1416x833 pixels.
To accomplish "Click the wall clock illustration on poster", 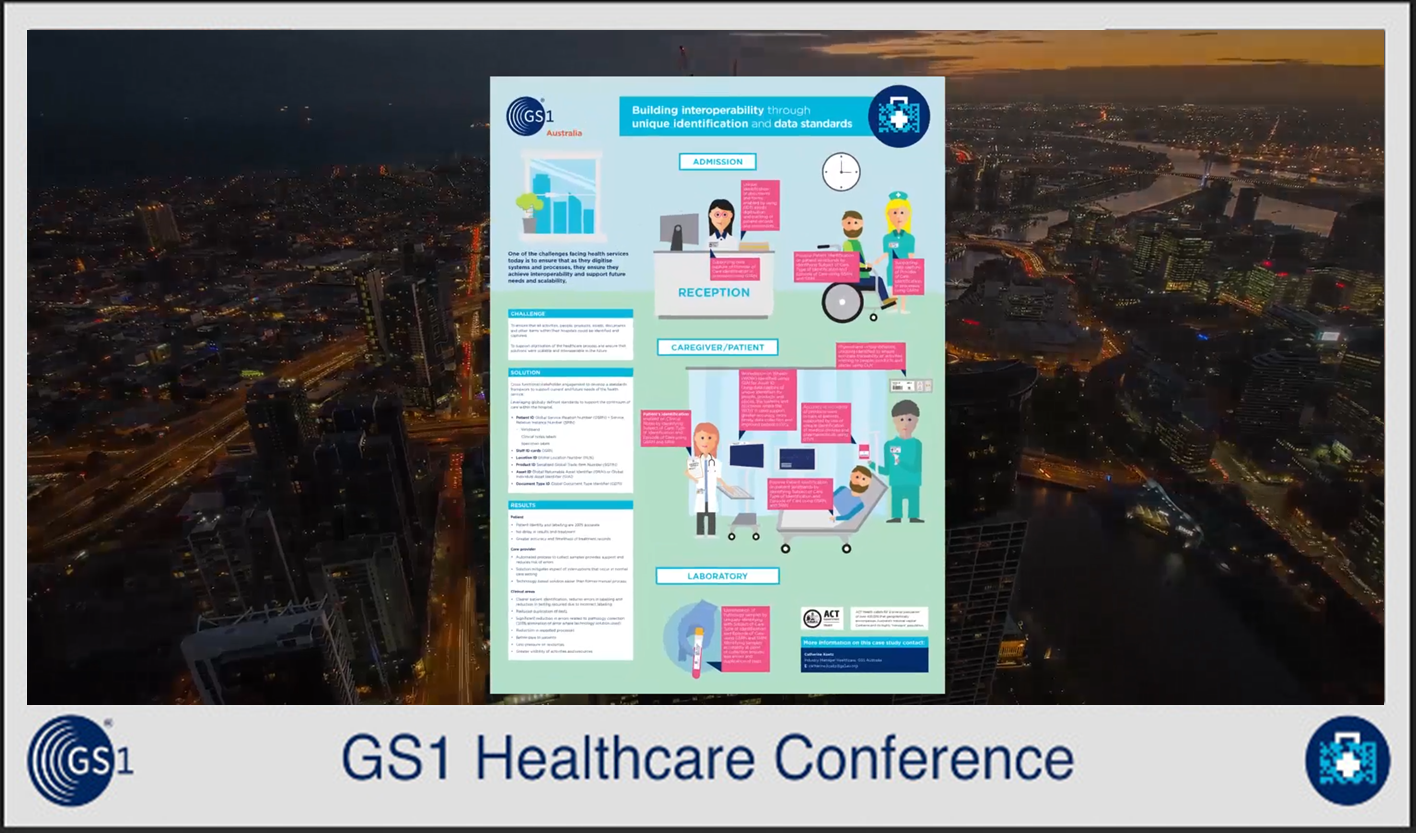I will coord(841,172).
